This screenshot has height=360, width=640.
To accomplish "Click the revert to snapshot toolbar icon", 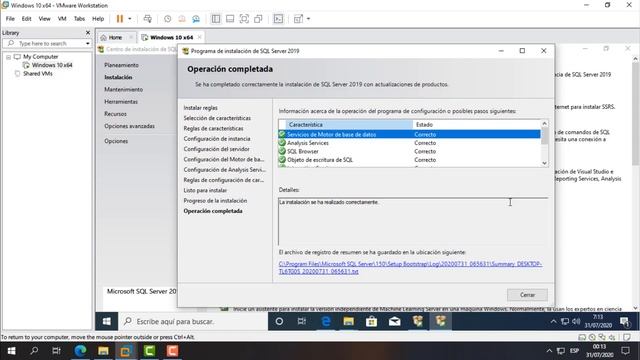I will pyautogui.click(x=182, y=19).
